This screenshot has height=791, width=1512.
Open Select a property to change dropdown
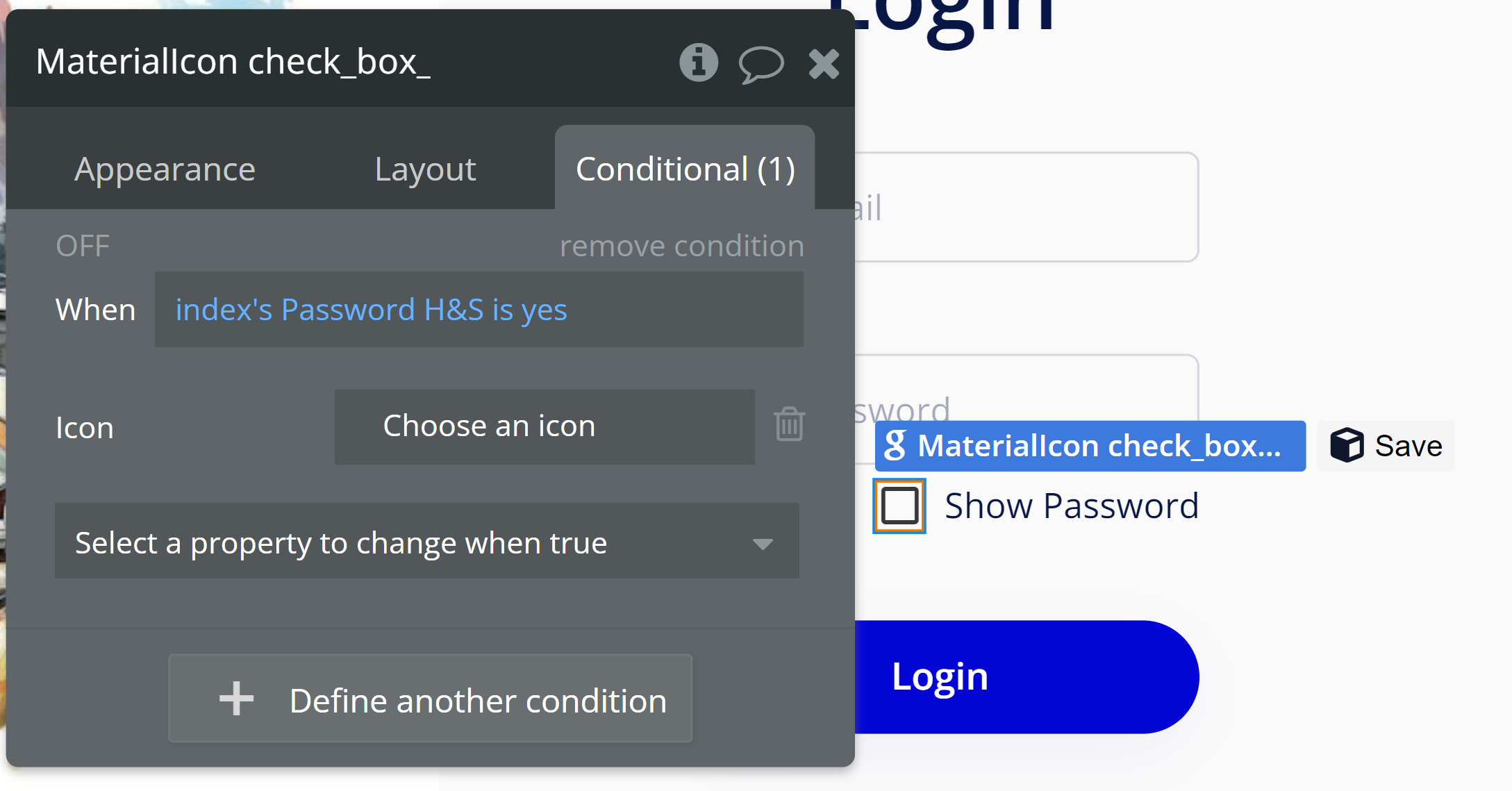pyautogui.click(x=427, y=541)
